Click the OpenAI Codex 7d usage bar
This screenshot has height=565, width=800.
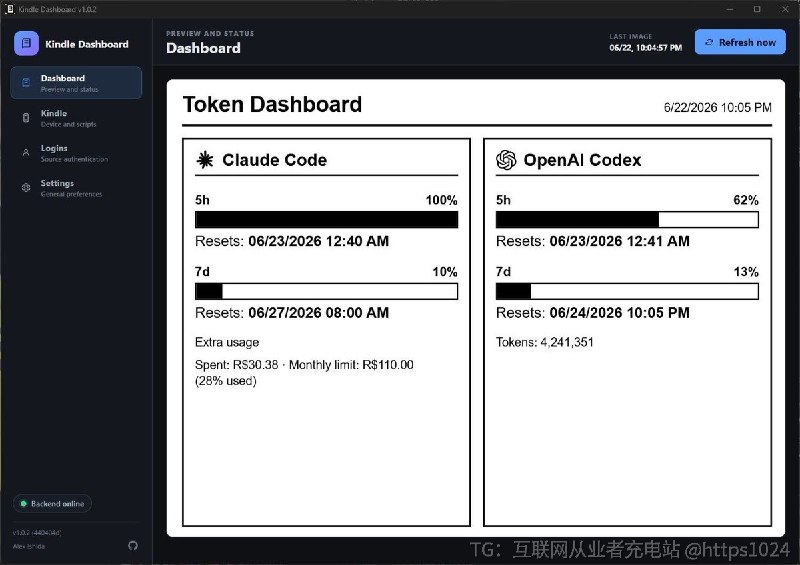[627, 291]
